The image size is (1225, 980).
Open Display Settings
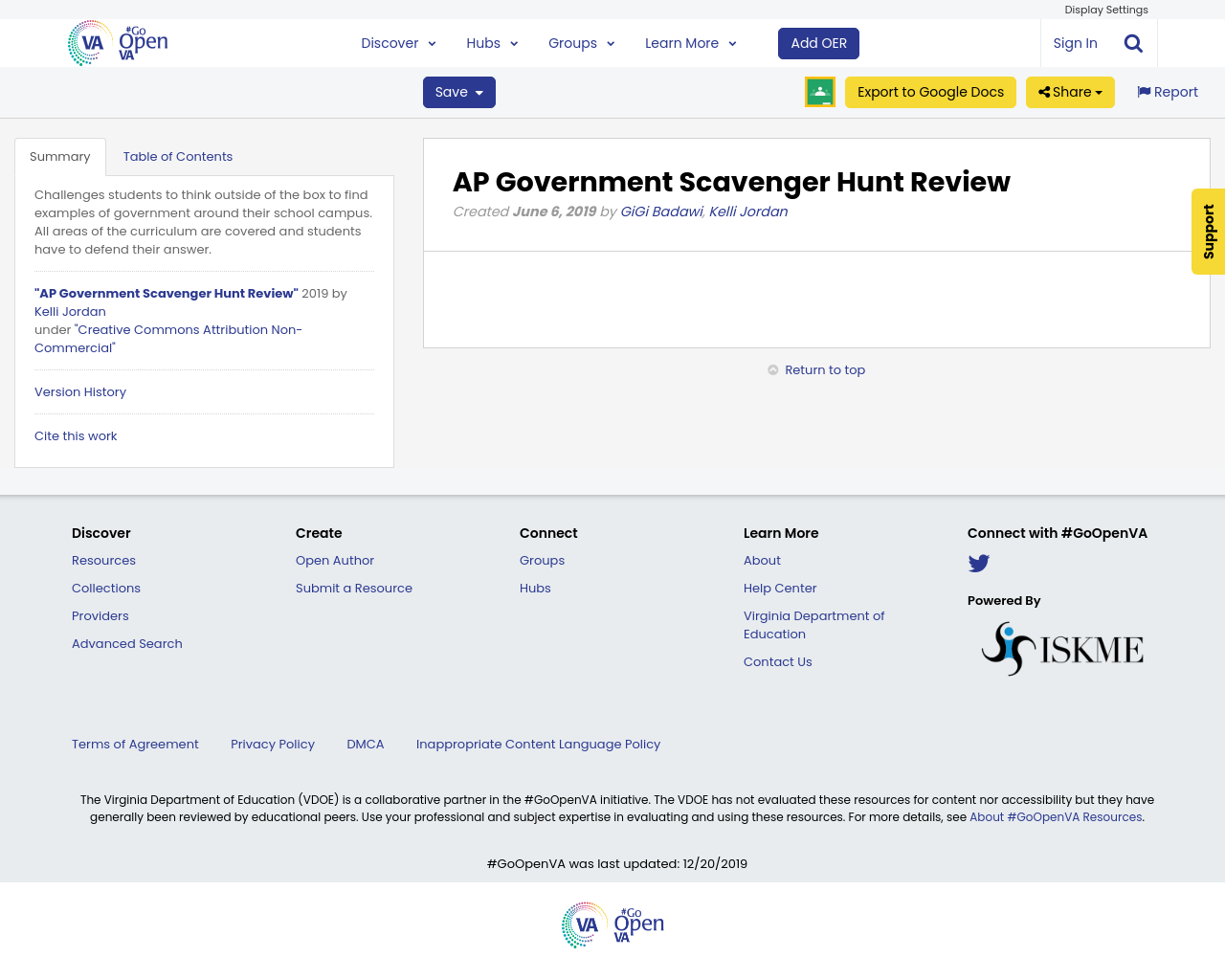click(1106, 9)
